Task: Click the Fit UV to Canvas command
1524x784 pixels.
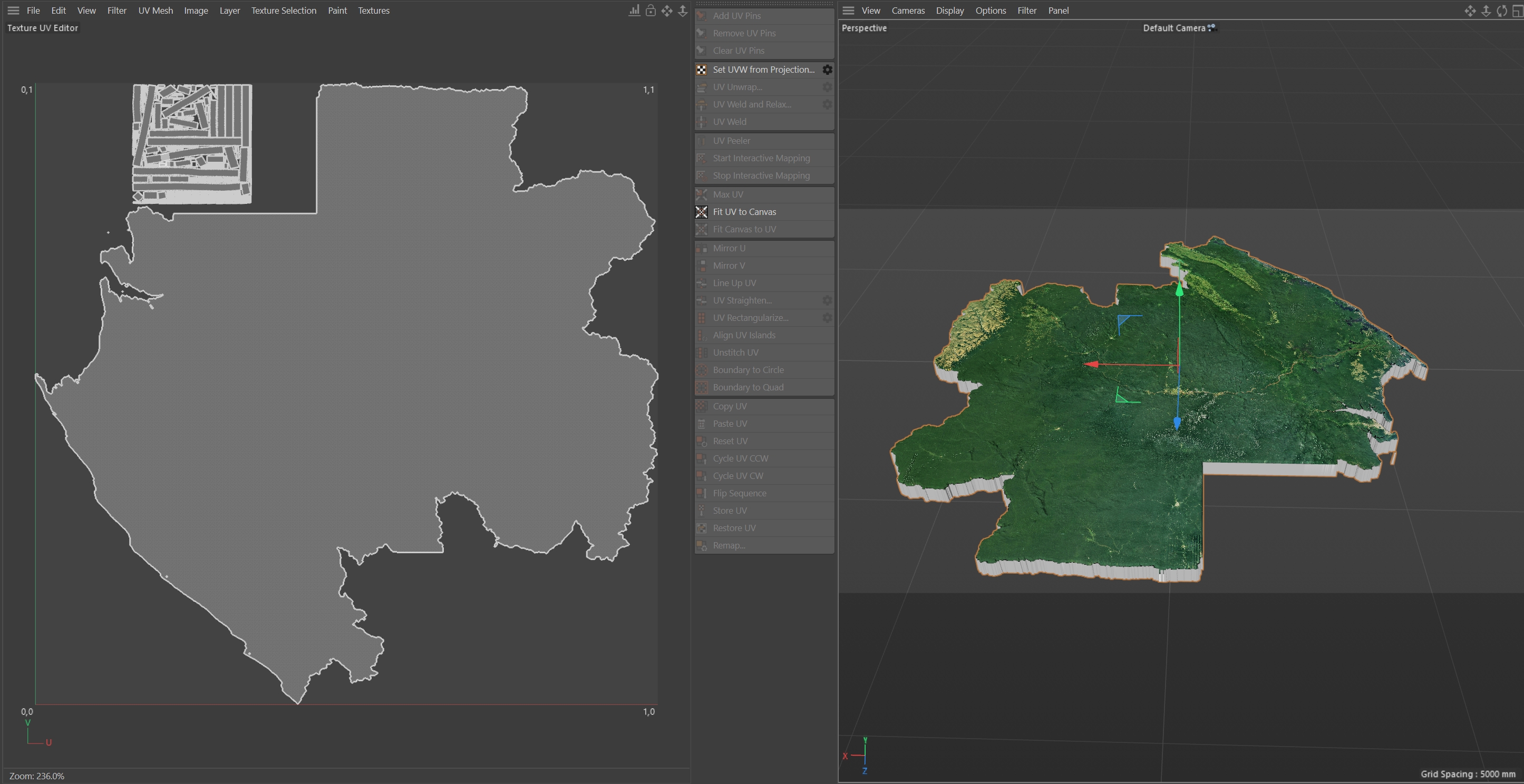Action: 744,212
